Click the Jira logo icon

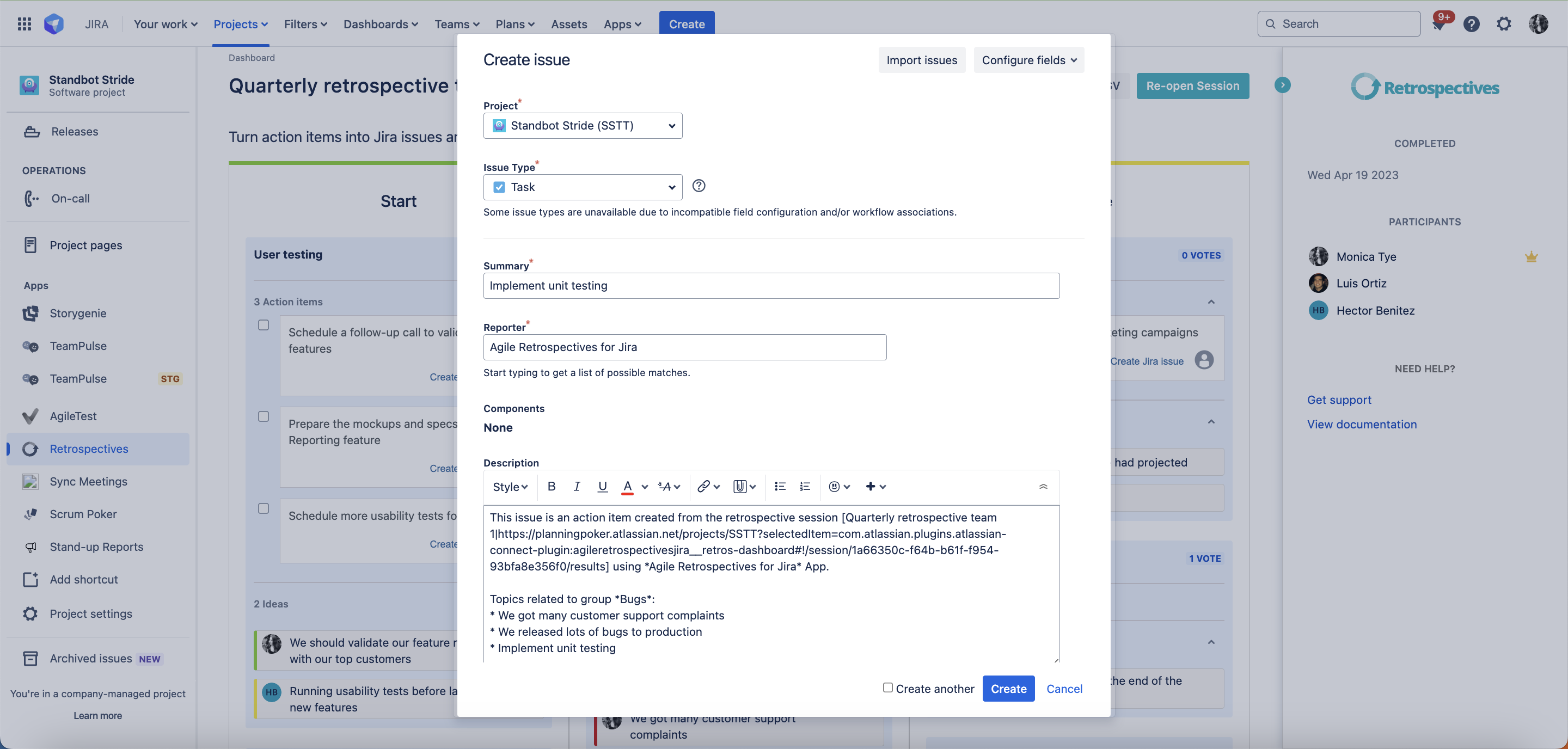[54, 24]
